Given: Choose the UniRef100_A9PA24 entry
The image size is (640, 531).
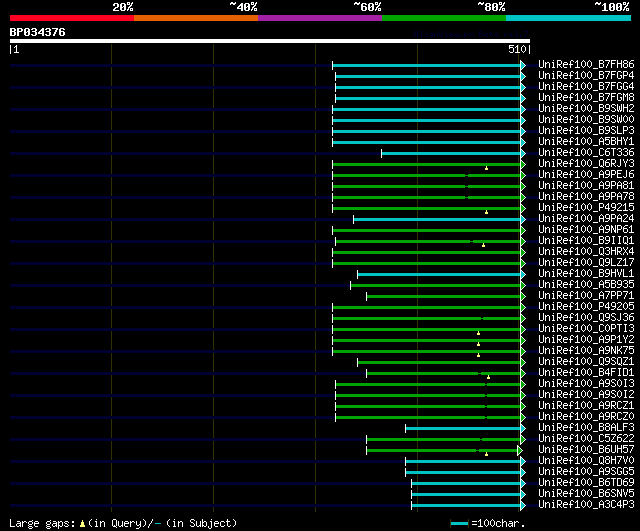Looking at the screenshot, I should click(586, 219).
